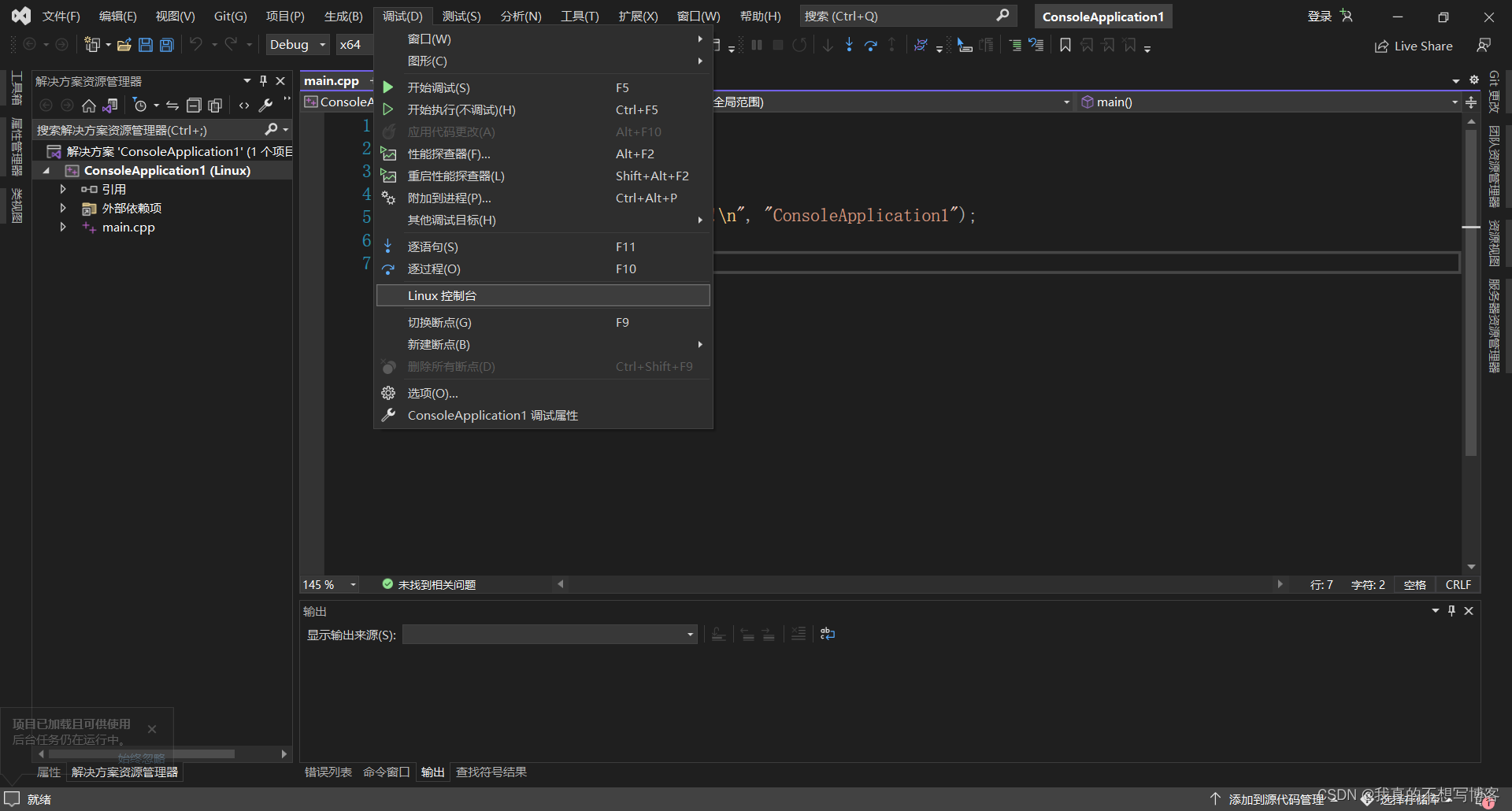Expand the 外部依赖项 tree node
Screen dimensions: 1512x811
(x=63, y=208)
